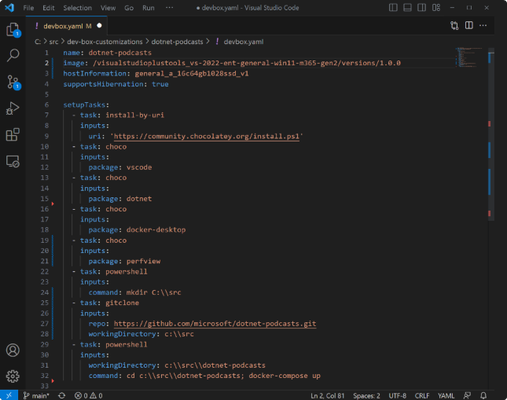Change indentation via 'Spaces: 2'
The image size is (507, 400).
coord(366,395)
